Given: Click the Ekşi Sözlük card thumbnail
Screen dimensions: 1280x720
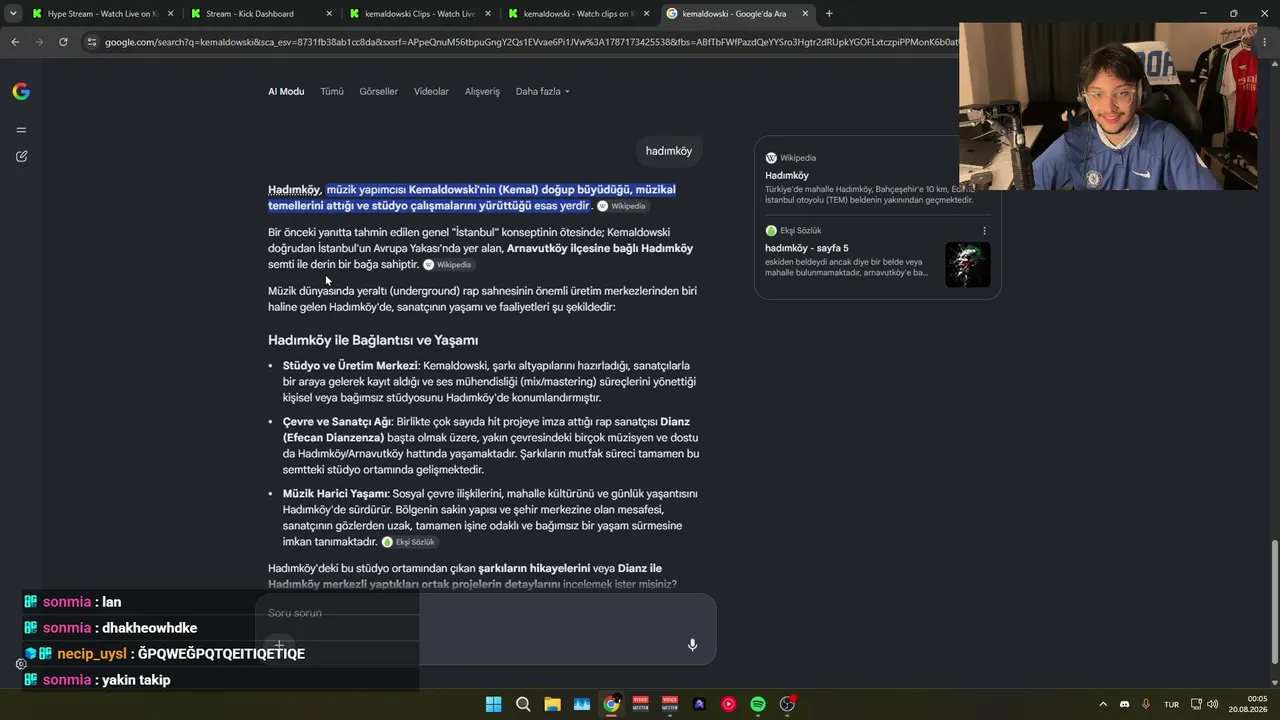Looking at the screenshot, I should tap(968, 265).
